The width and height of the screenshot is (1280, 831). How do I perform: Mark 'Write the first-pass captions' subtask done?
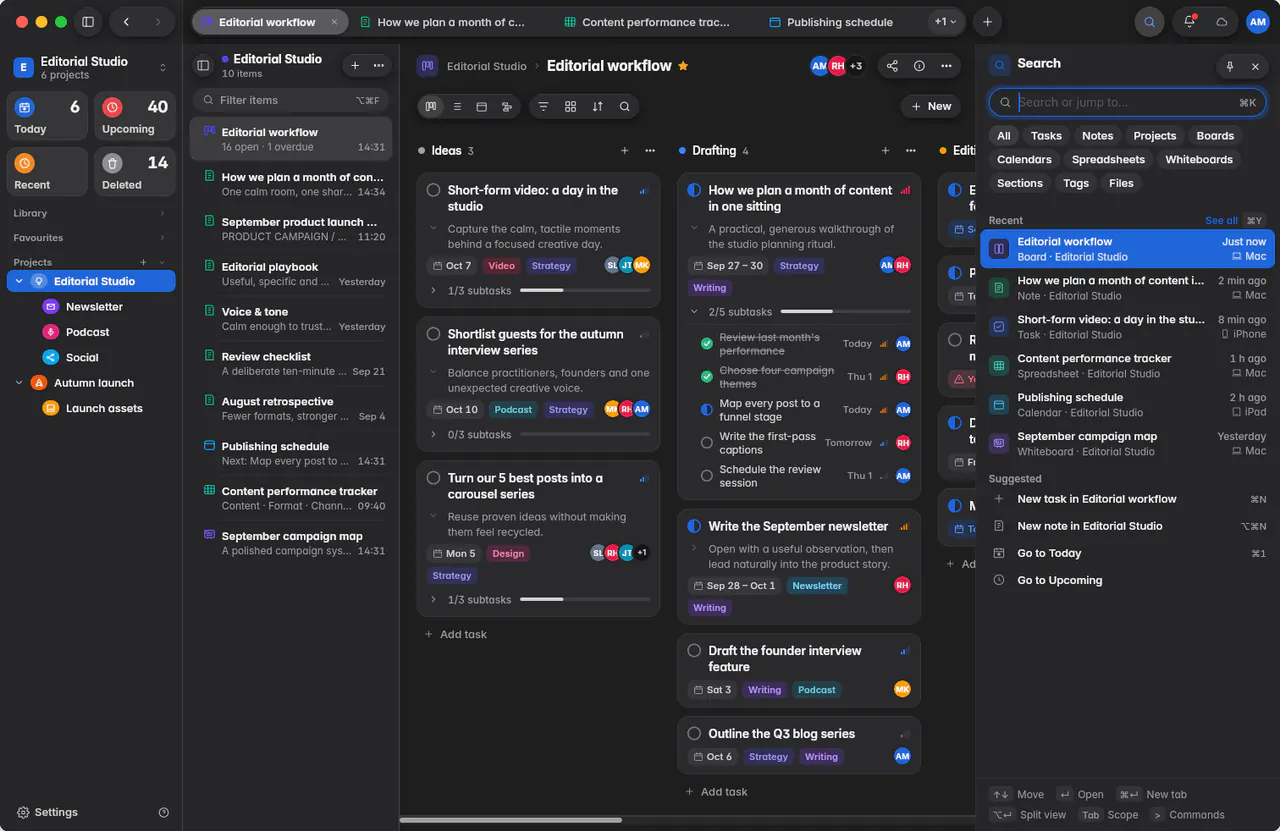[707, 443]
